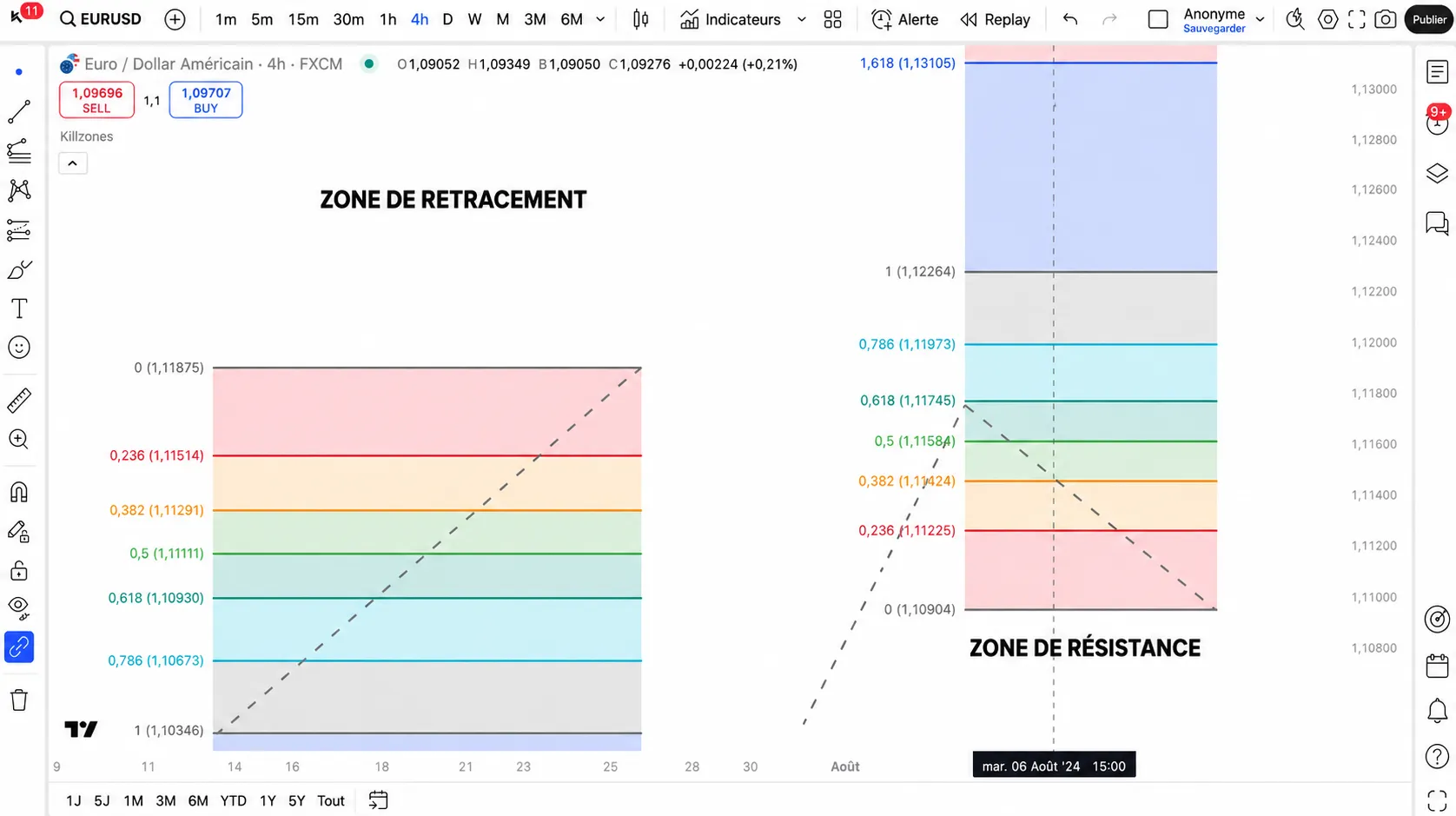Start bar Replay mode
Screen dimensions: 1456x816
996,19
